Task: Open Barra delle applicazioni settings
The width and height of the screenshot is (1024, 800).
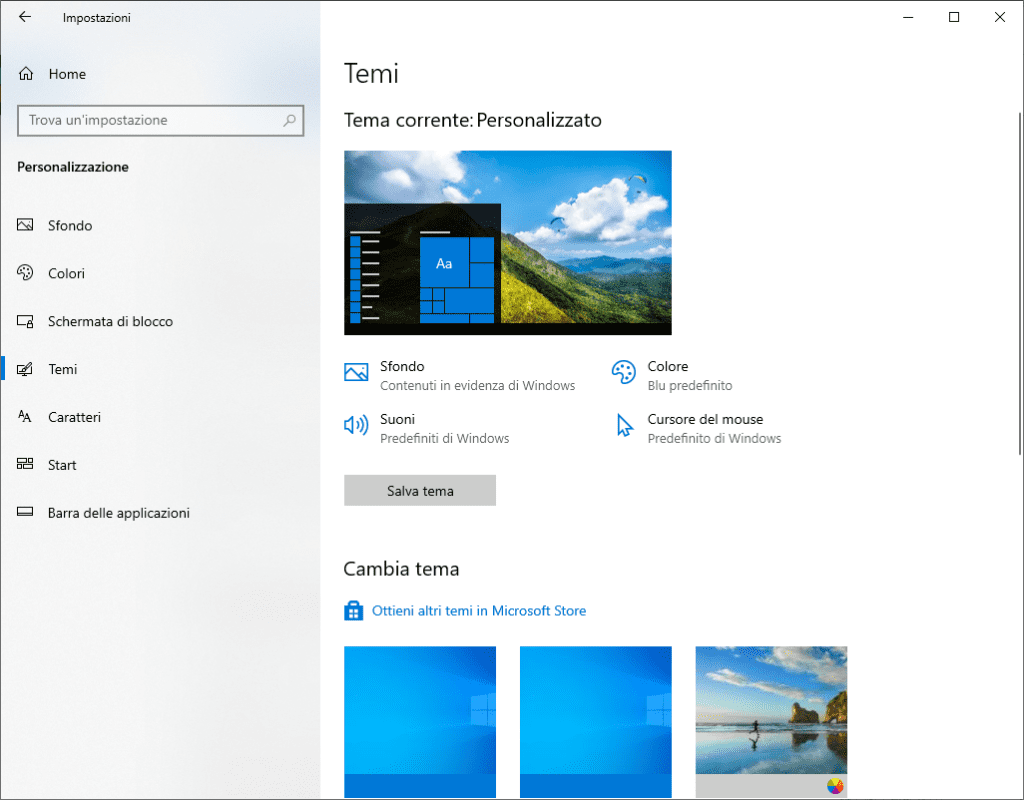Action: [x=118, y=514]
